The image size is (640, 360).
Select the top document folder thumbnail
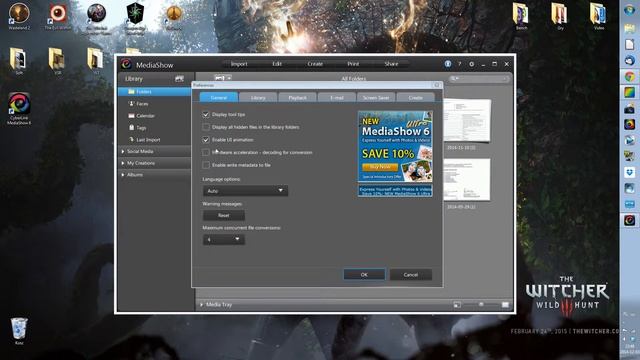pyautogui.click(x=467, y=121)
